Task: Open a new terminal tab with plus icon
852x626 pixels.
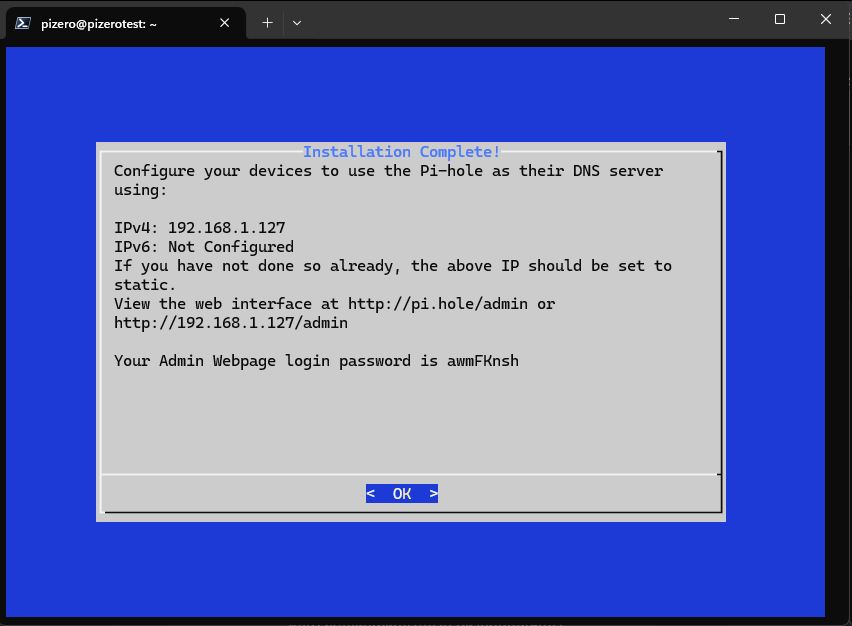Action: tap(267, 21)
